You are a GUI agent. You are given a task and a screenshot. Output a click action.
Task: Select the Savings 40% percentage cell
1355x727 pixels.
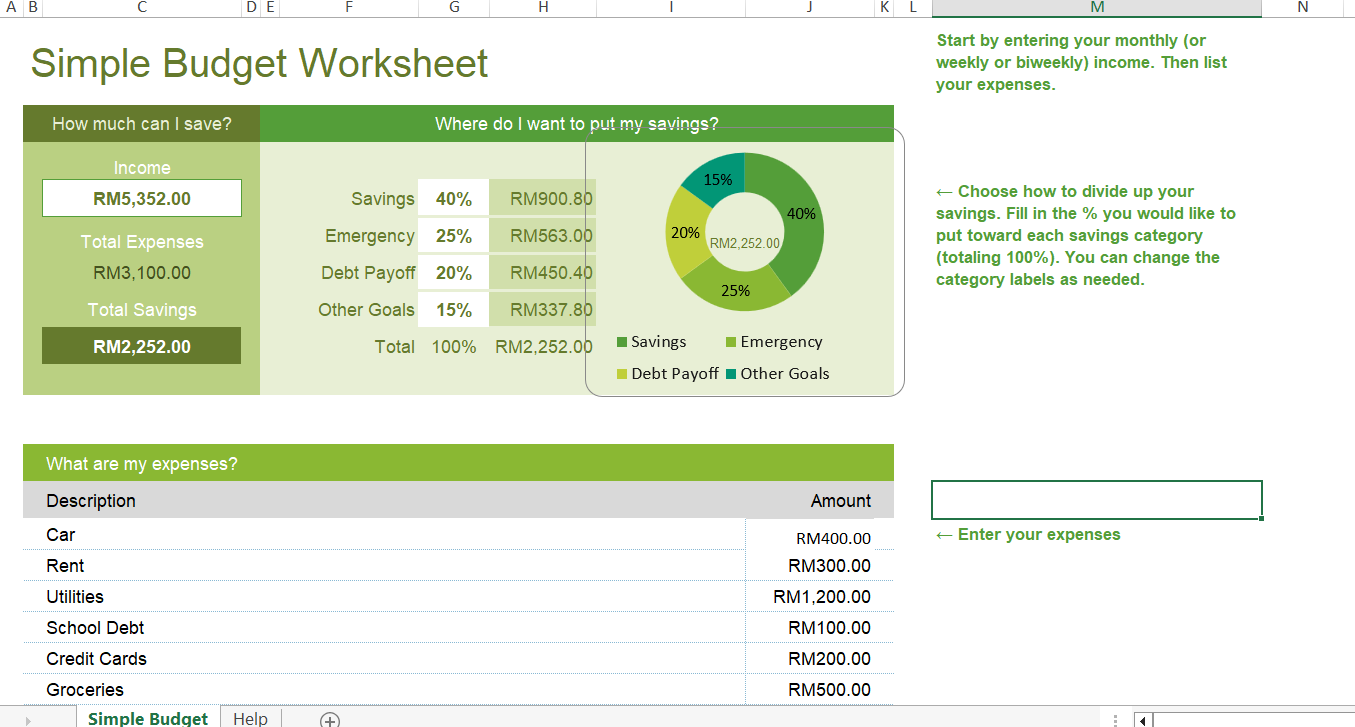tap(454, 199)
